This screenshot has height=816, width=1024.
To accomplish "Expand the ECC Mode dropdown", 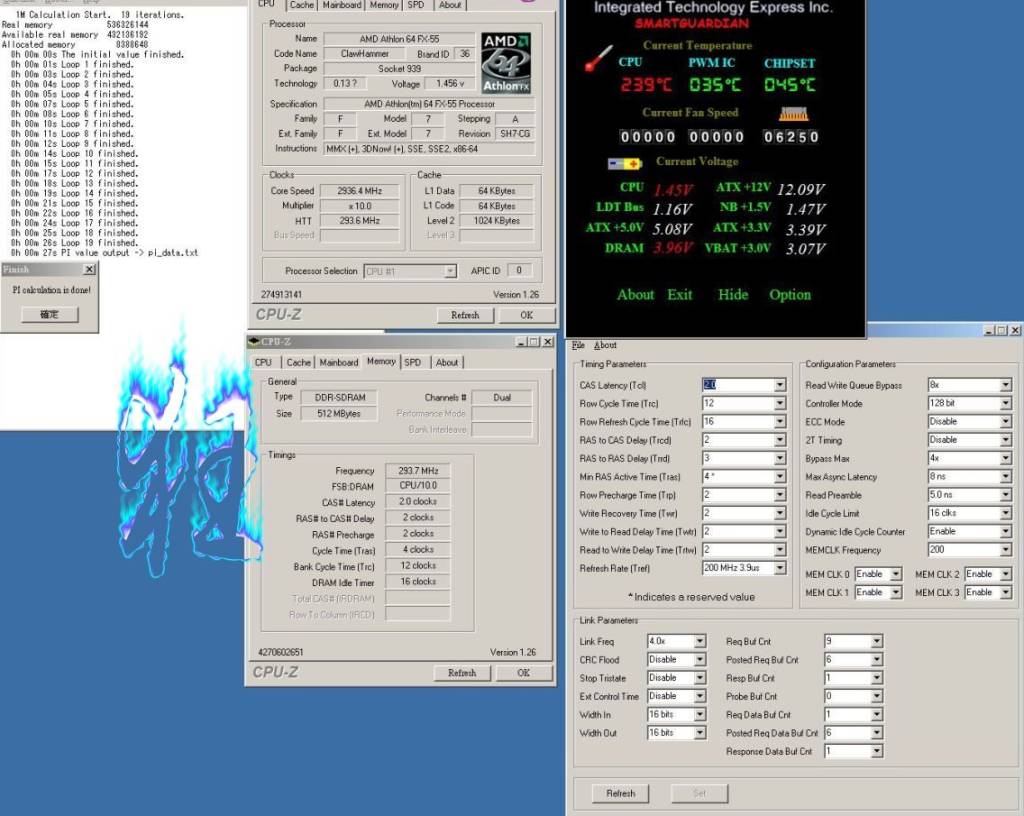I will click(1006, 422).
